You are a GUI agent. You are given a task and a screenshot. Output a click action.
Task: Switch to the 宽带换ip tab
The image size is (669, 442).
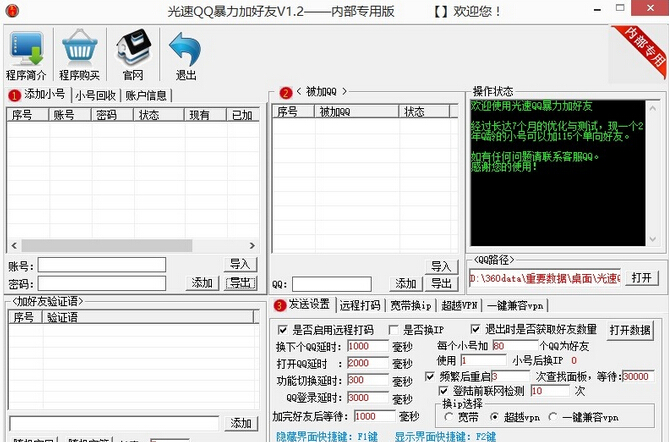point(411,305)
